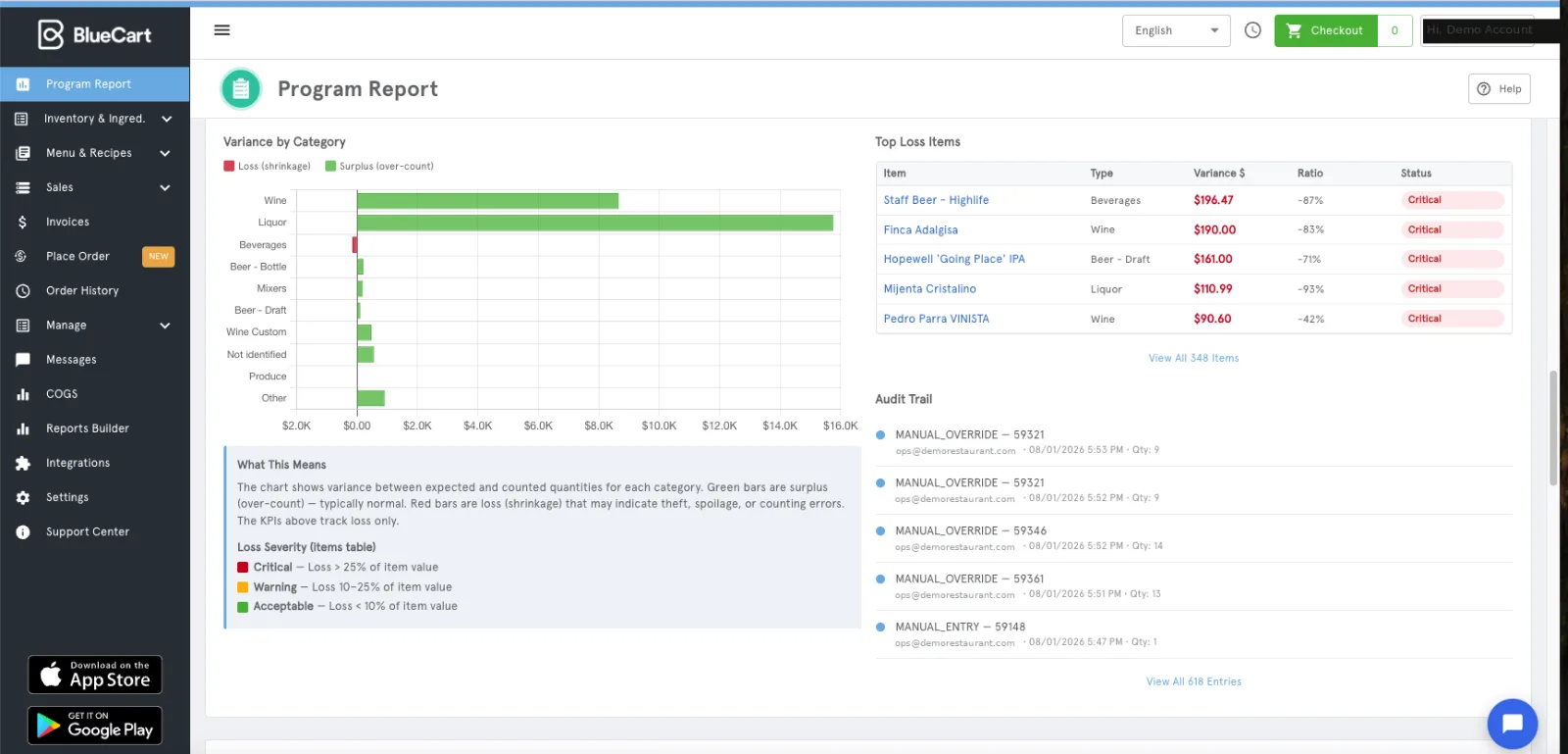Click the Manage sidebar icon
Viewport: 1568px width, 754px height.
click(x=23, y=326)
